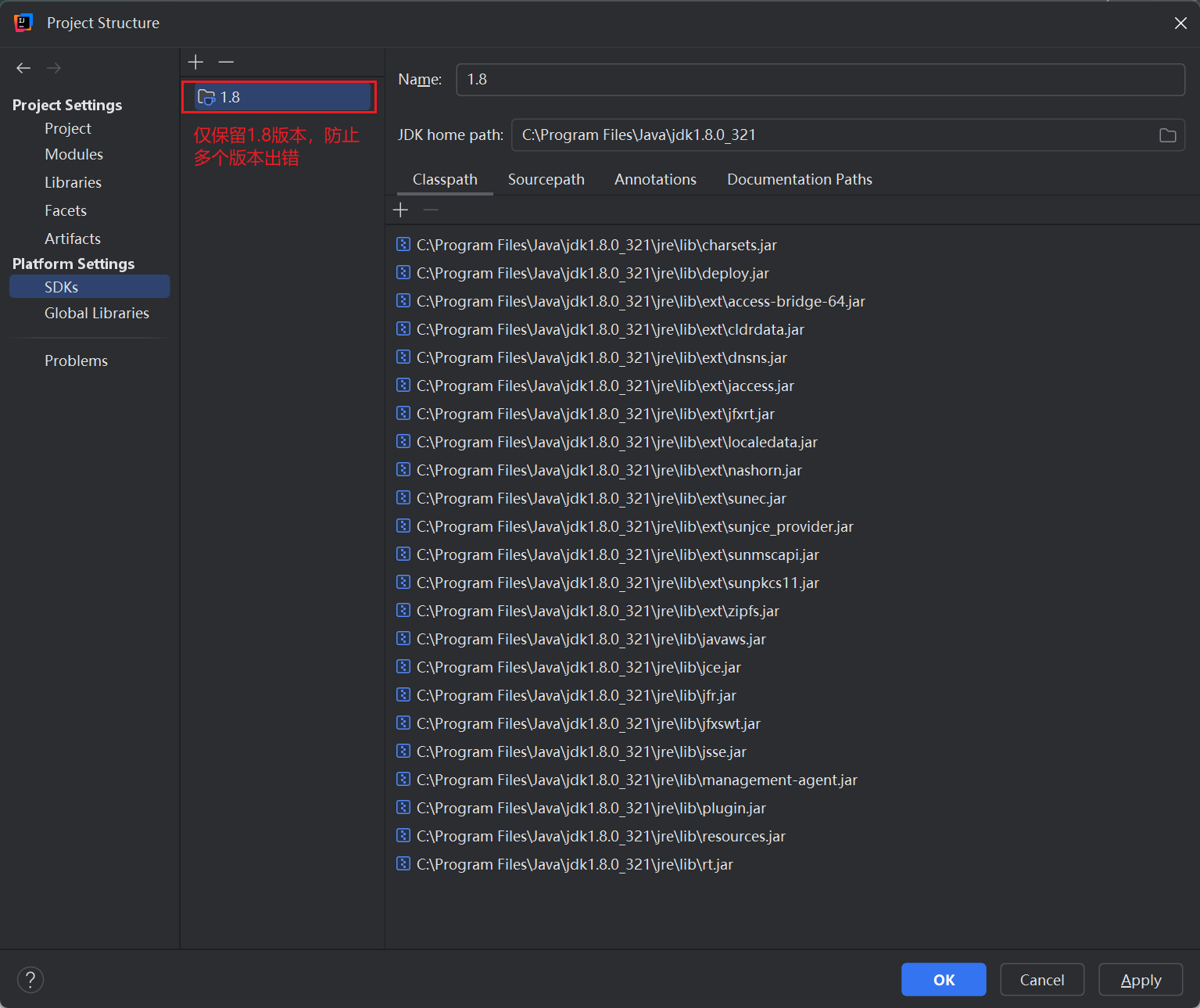Click the add SDK plus icon
1200x1008 pixels.
195,62
